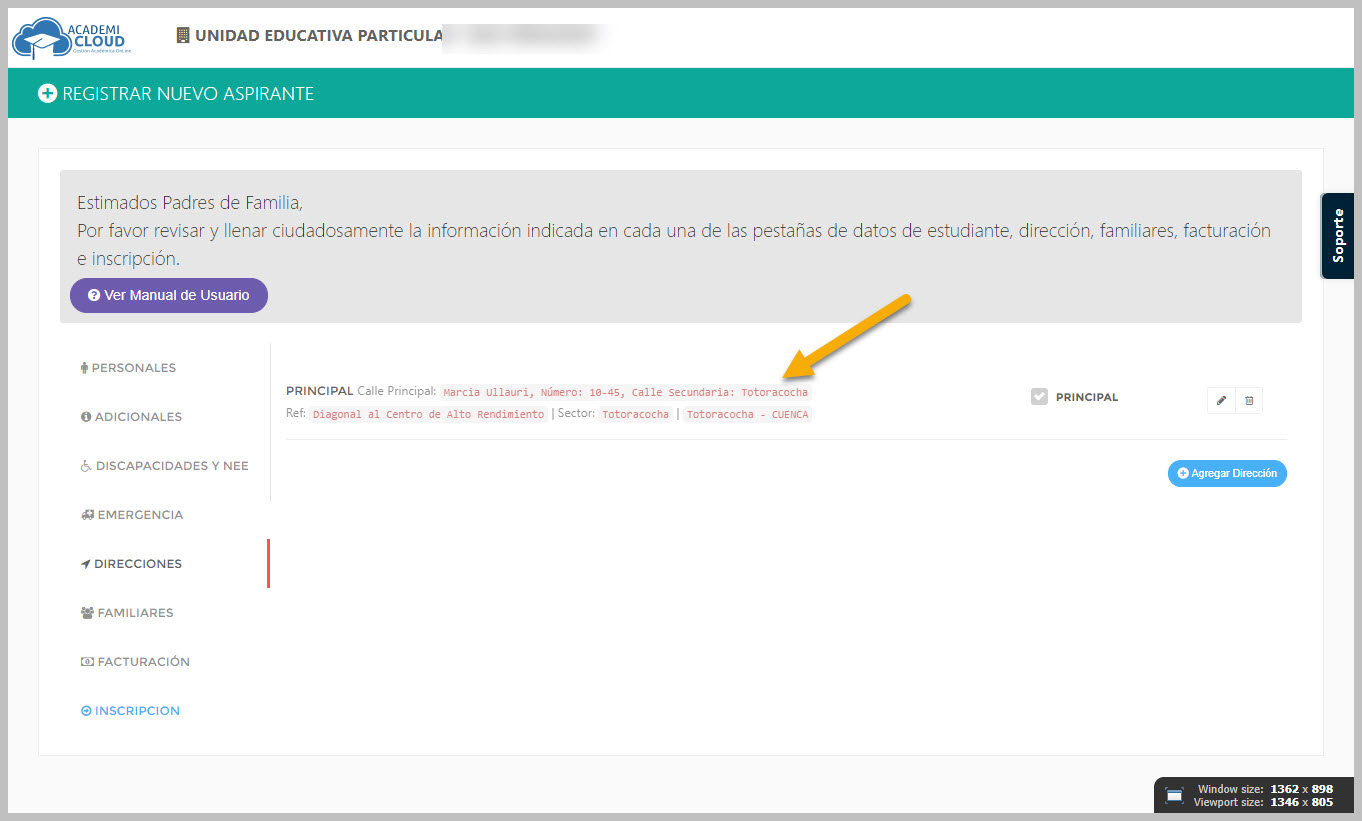Click the Diagonal al Centro de Alto Rendimiento reference
The height and width of the screenshot is (821, 1362).
428,414
